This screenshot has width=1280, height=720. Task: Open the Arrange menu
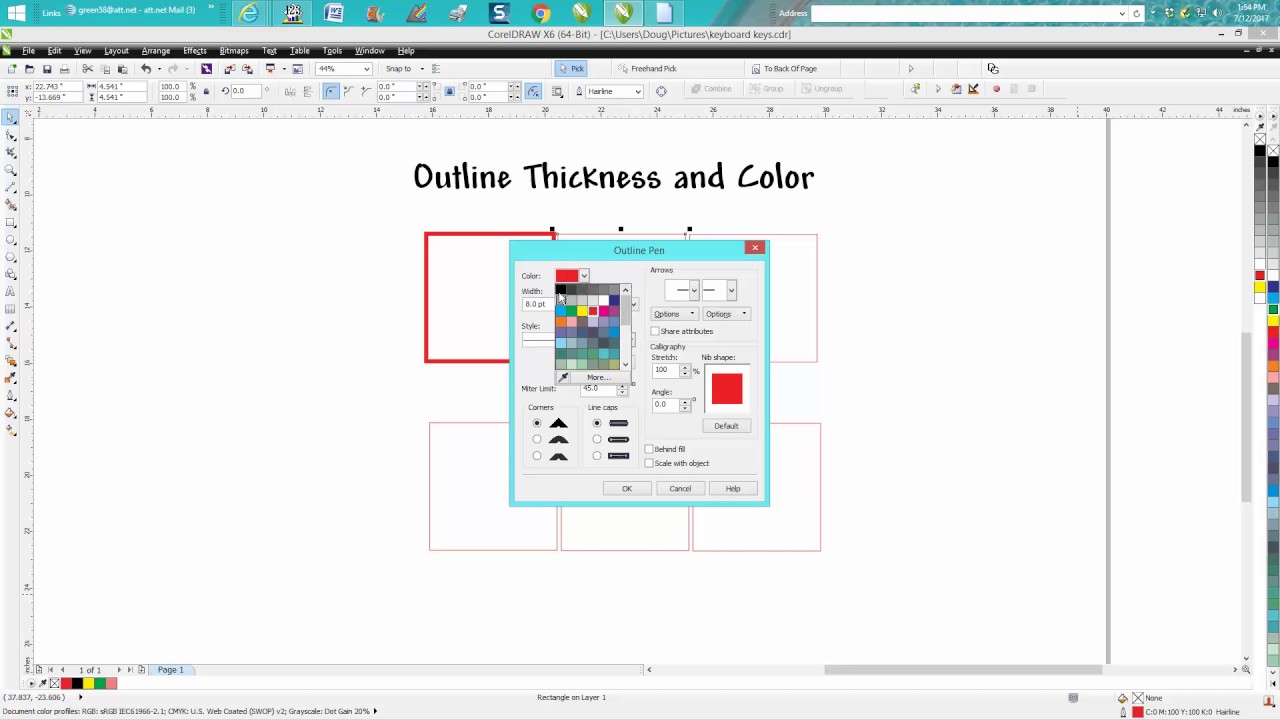point(155,50)
